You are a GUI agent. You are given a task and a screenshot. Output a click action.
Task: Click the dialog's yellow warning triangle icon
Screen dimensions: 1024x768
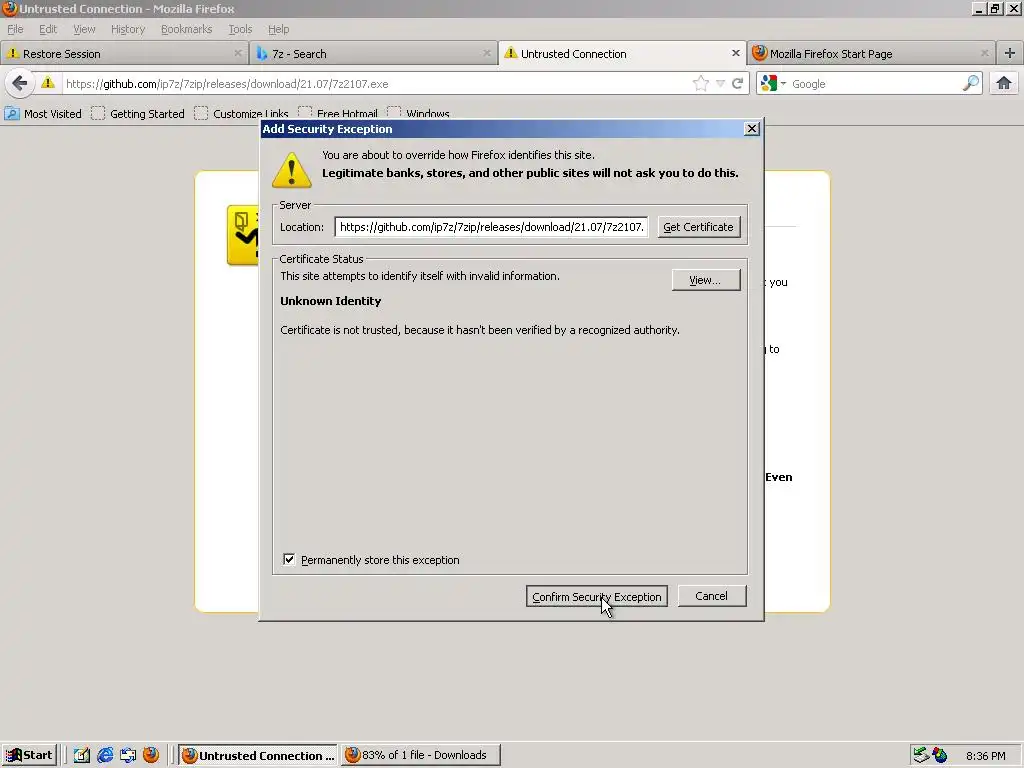click(291, 170)
